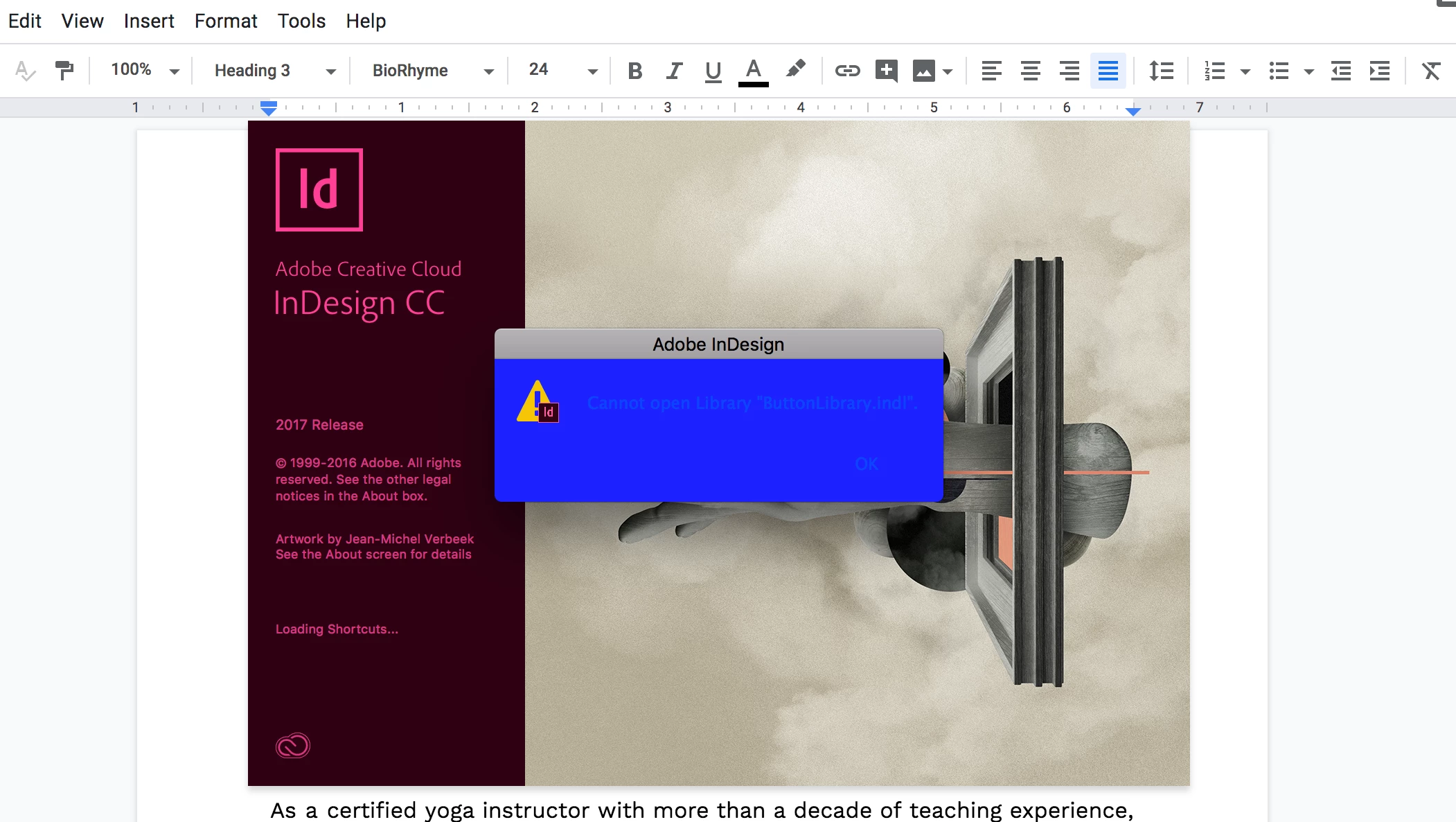Click the line spacing icon
Image resolution: width=1456 pixels, height=822 pixels.
[1161, 71]
